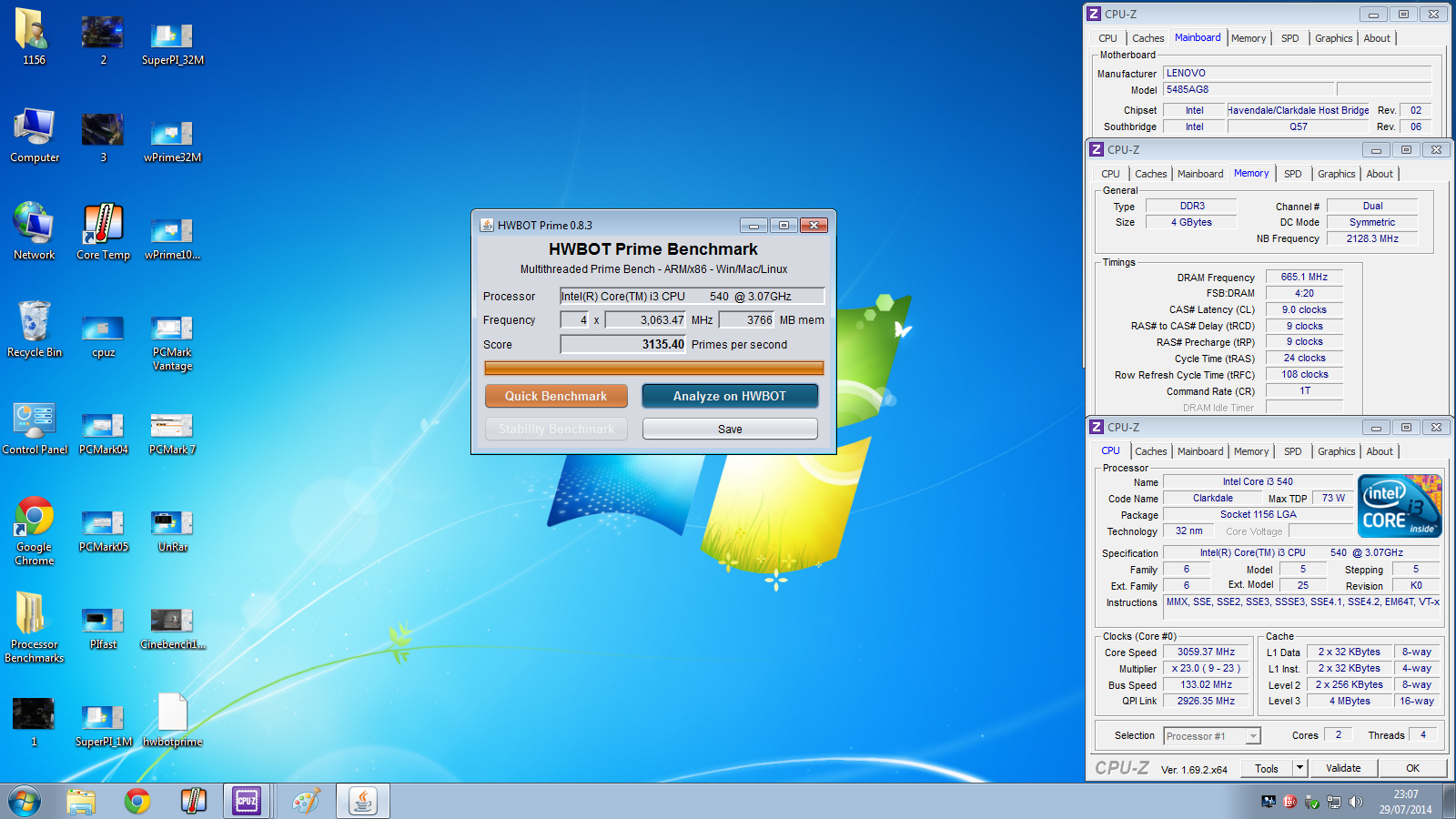Click the LENOVO manufacturer value

[1297, 73]
